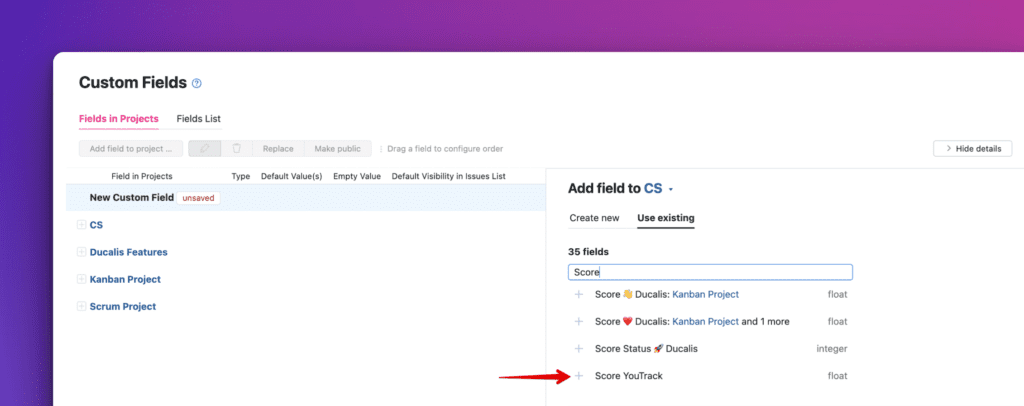The image size is (1024, 406).
Task: Click plus icon for Score Ducalis 'and 1 more'
Action: 578,322
